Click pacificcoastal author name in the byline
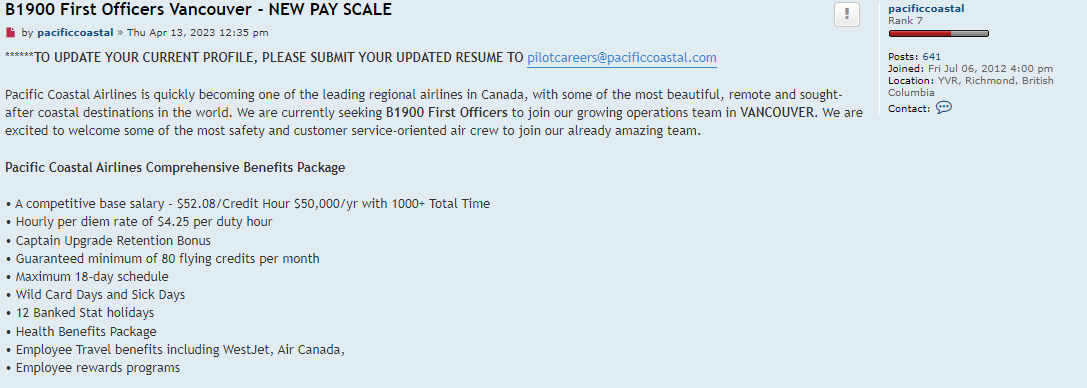Image resolution: width=1087 pixels, height=388 pixels. point(75,33)
